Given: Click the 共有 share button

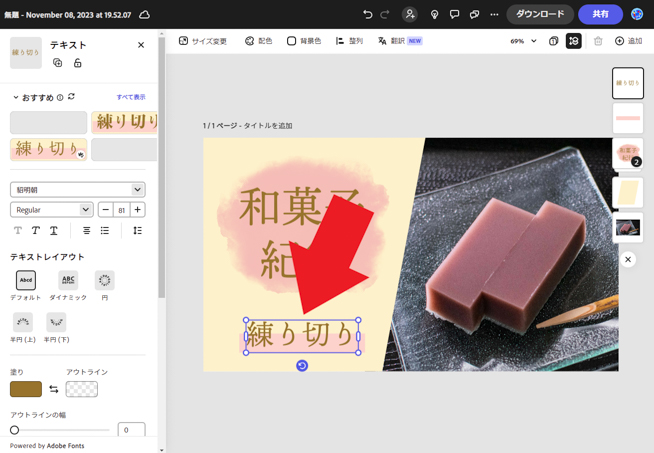Looking at the screenshot, I should point(600,15).
